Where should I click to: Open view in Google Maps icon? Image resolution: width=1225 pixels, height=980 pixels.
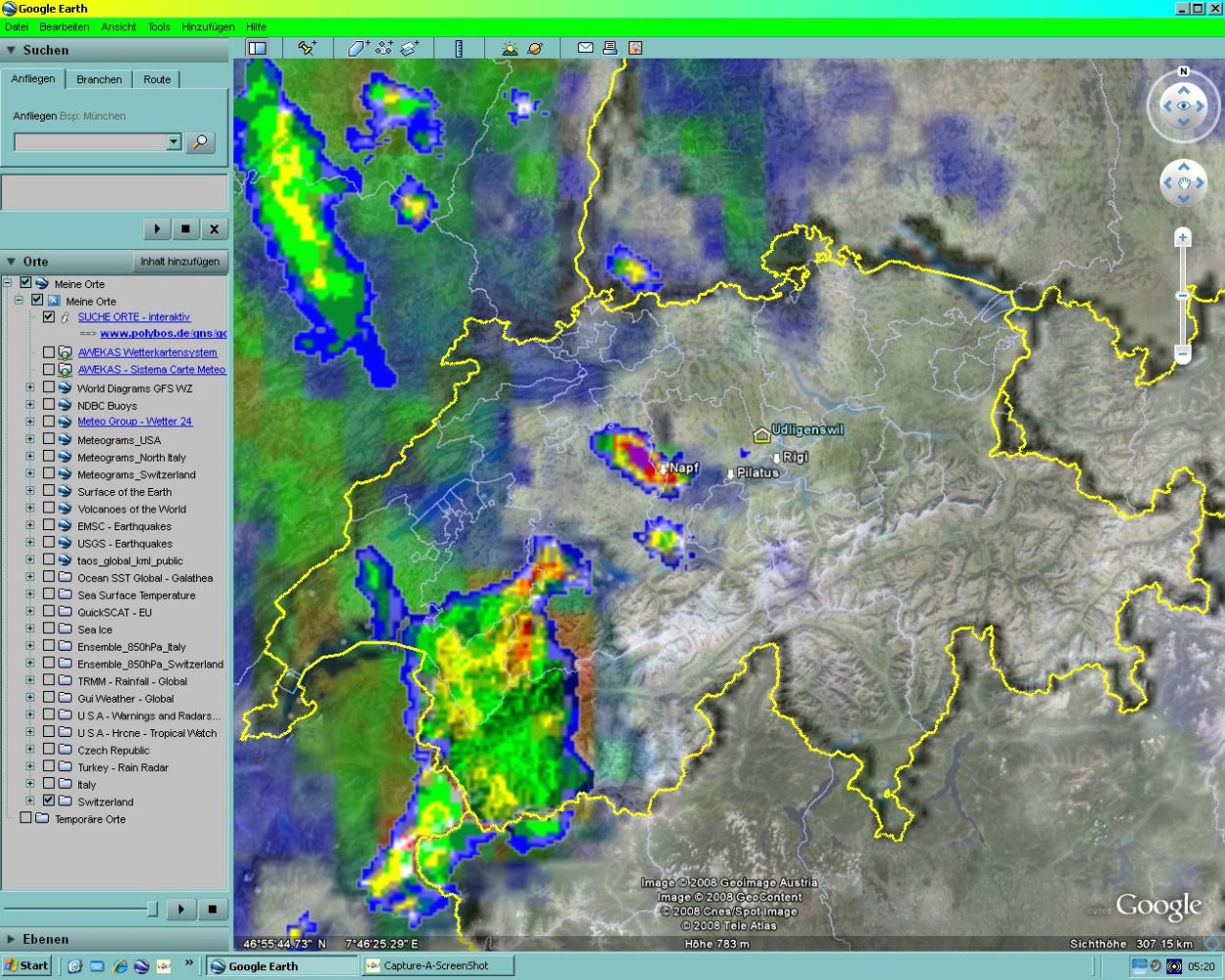(635, 47)
